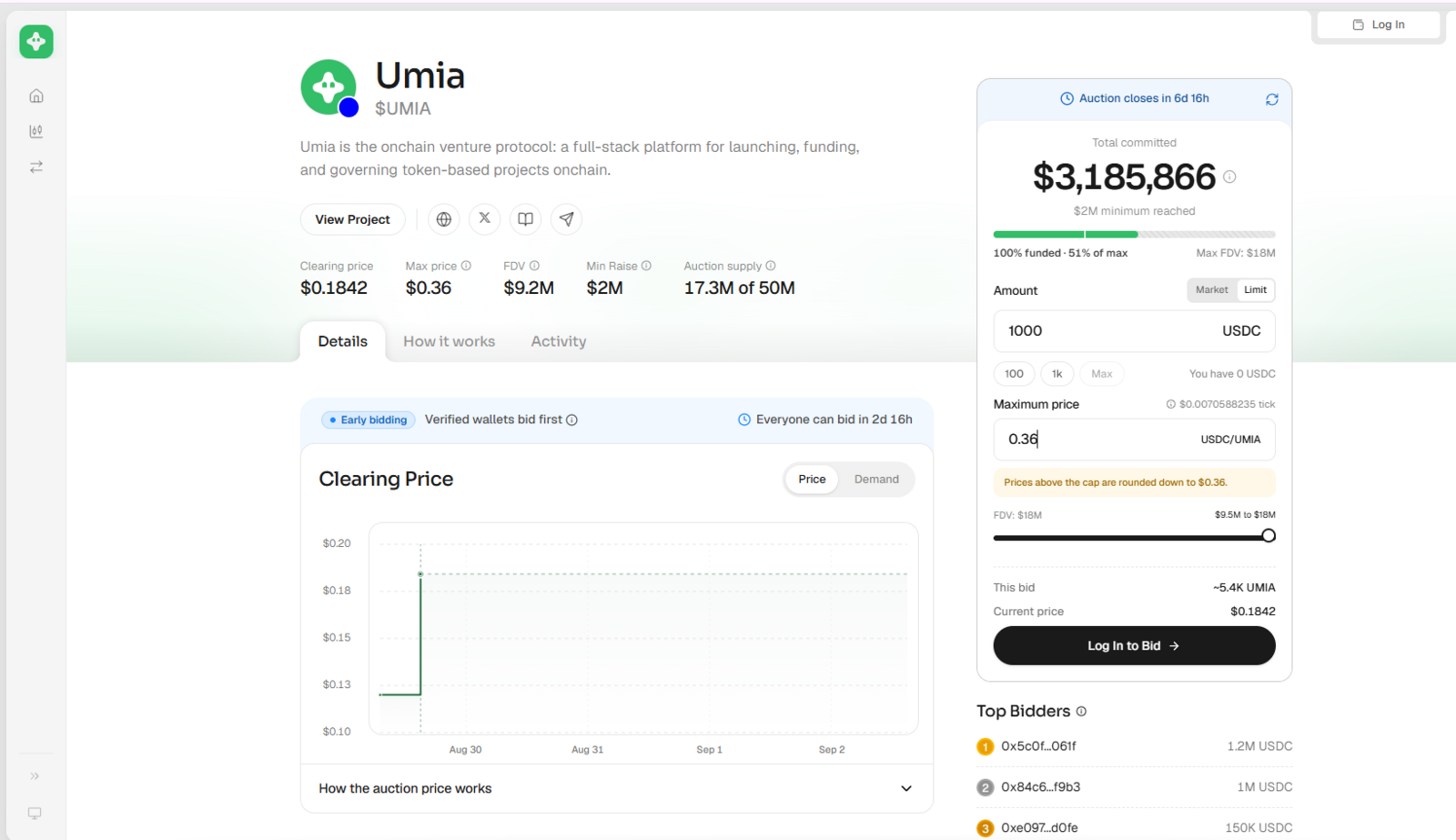Select the Details tab
This screenshot has height=840, width=1456.
tap(343, 341)
